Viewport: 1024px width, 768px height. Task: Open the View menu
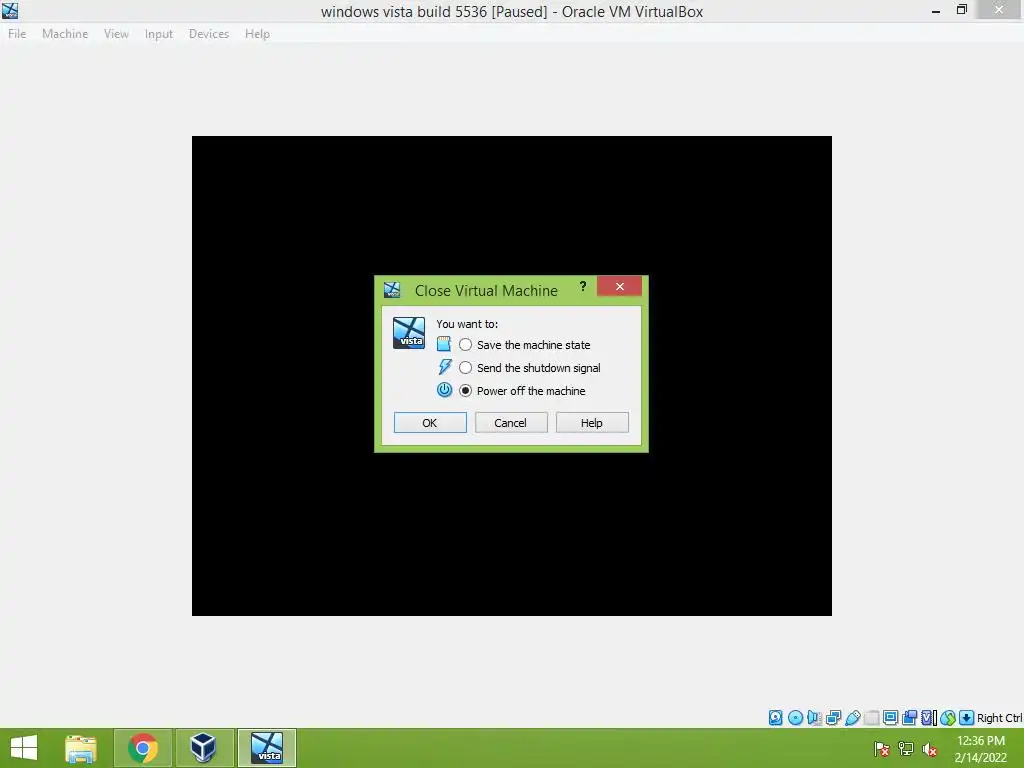[x=116, y=33]
